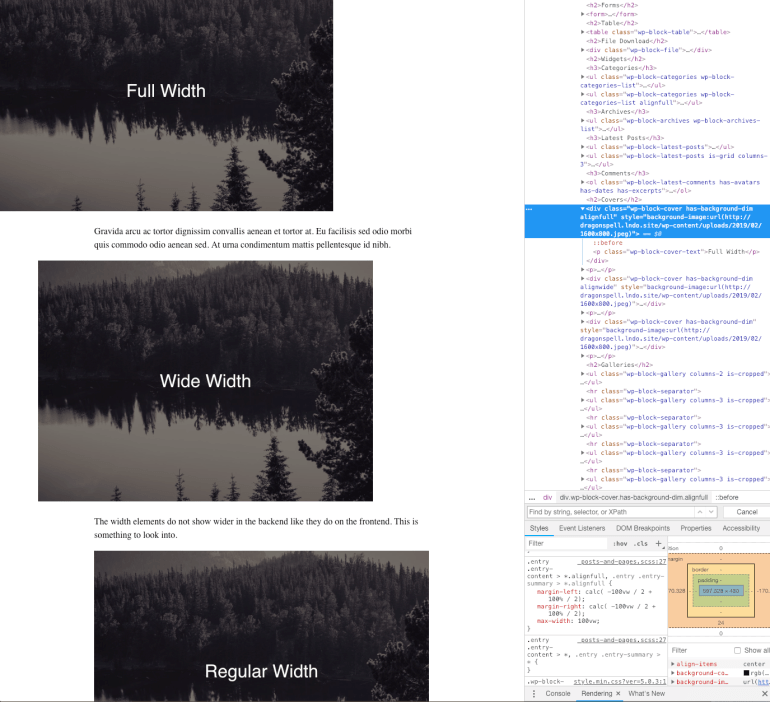The image size is (770, 702).
Task: Open the Properties tab
Action: point(696,528)
